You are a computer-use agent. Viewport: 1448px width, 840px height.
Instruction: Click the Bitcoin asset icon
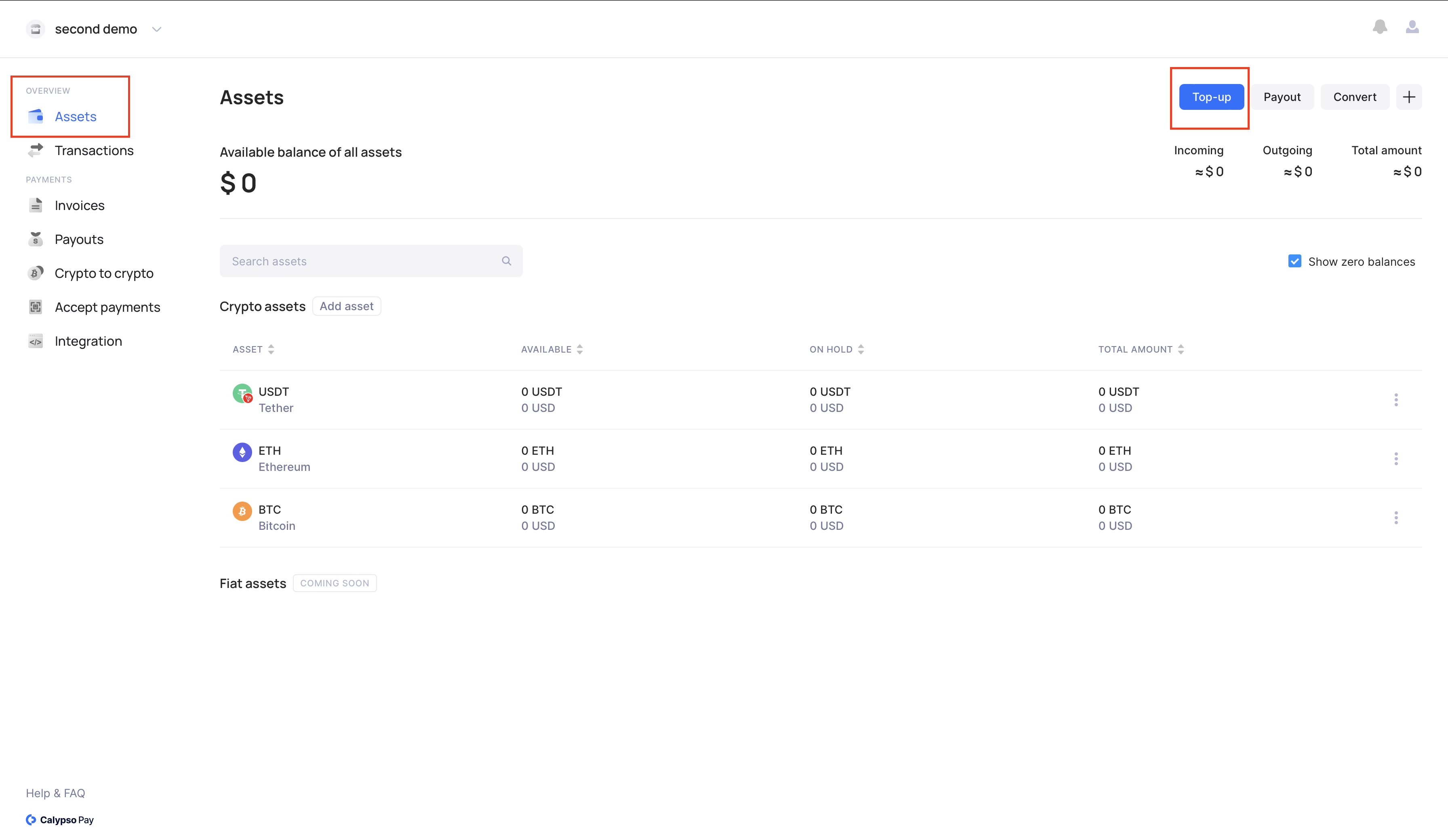point(242,511)
